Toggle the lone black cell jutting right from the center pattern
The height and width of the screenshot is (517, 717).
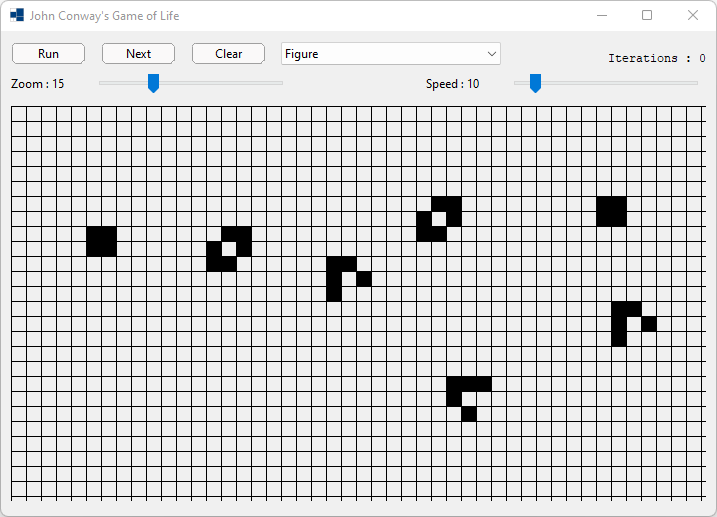(x=364, y=279)
